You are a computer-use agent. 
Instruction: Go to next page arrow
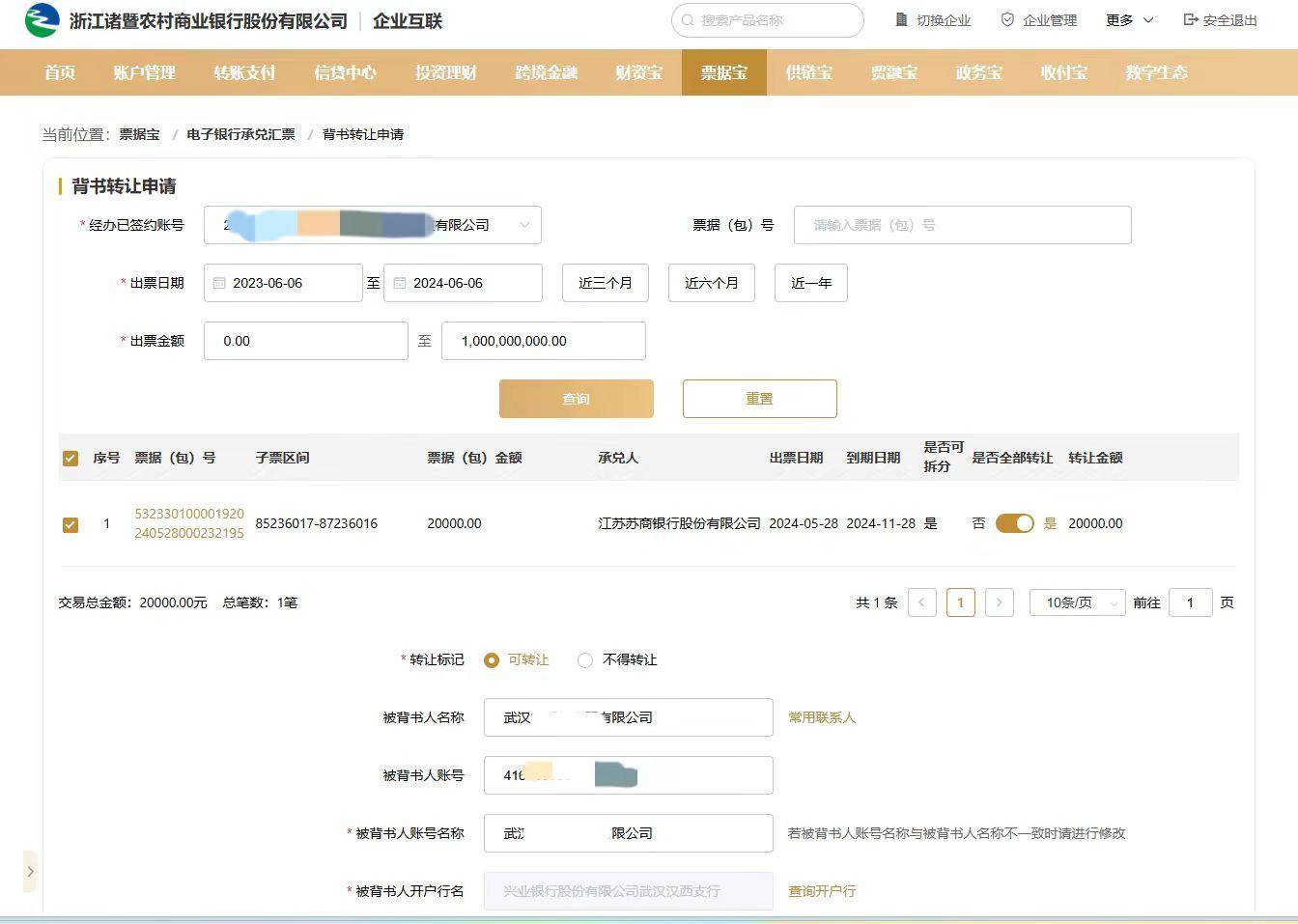999,602
